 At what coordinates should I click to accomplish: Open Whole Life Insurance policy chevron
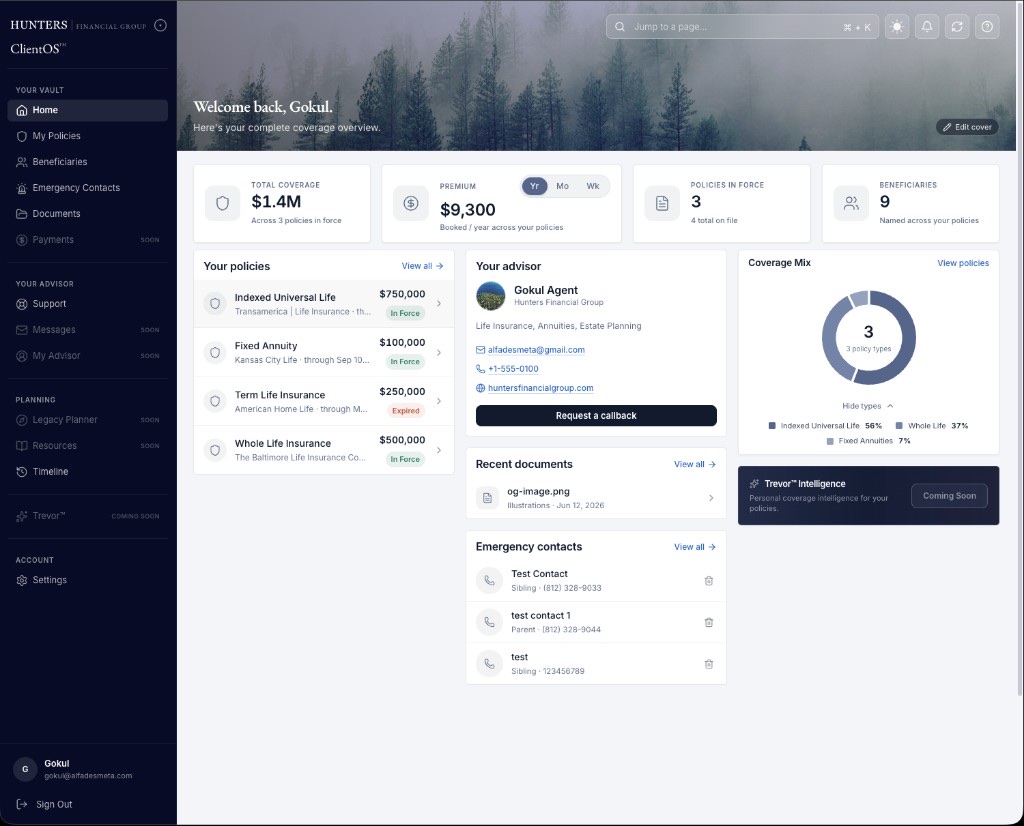(x=439, y=450)
